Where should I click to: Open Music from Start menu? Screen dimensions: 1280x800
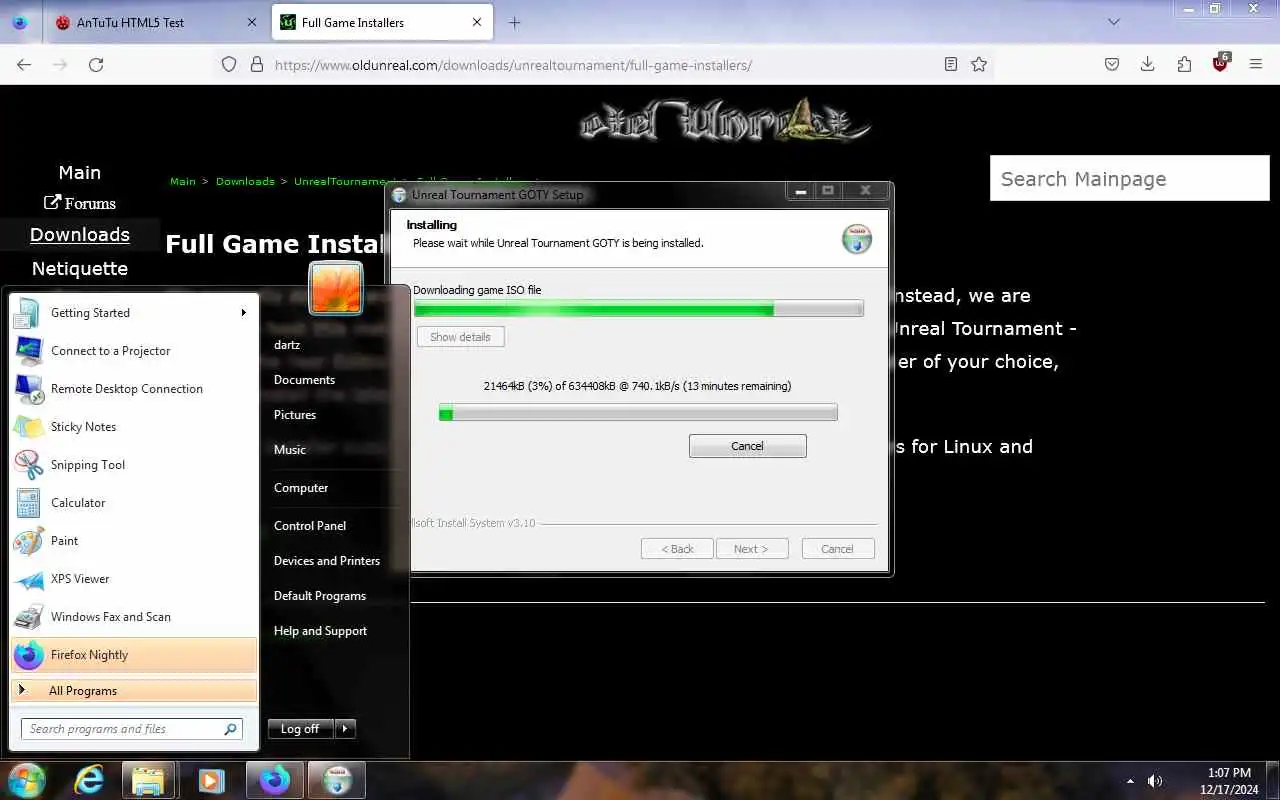[290, 450]
